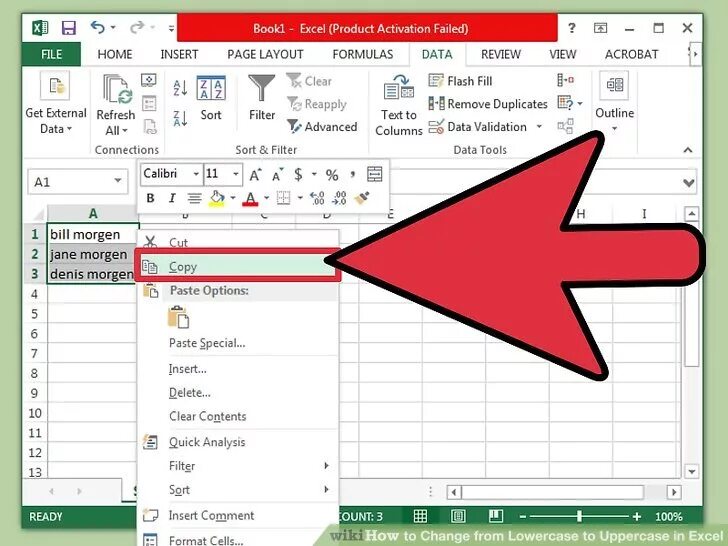The height and width of the screenshot is (546, 728).
Task: Click the Text to Columns icon
Action: 398,87
